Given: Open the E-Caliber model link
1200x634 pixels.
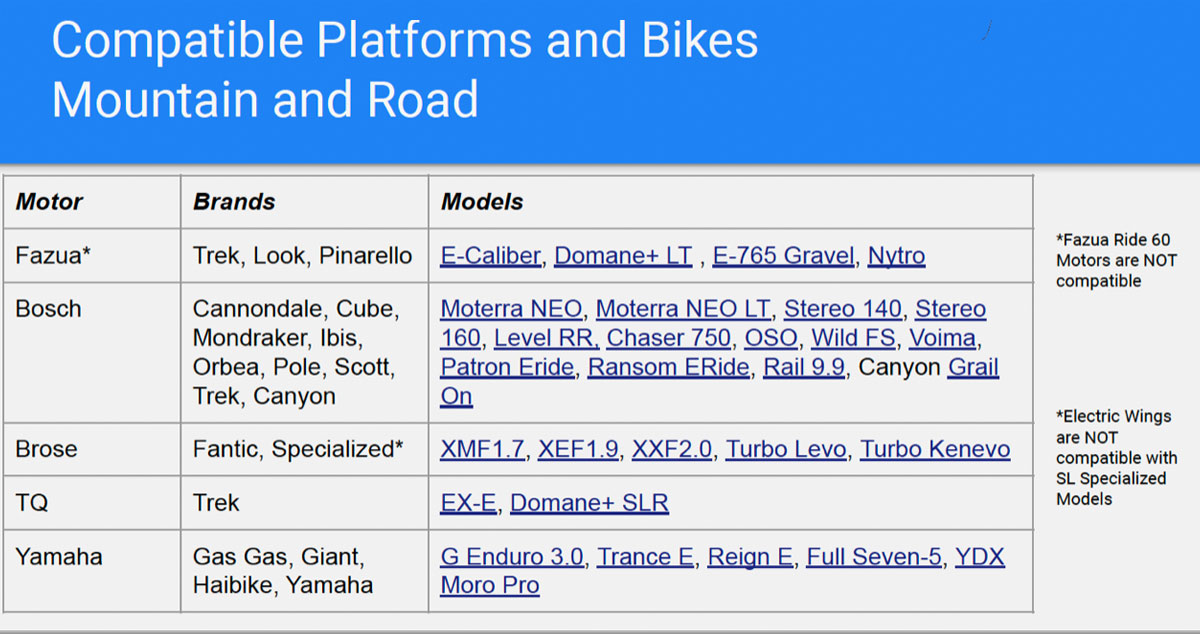Looking at the screenshot, I should point(491,256).
